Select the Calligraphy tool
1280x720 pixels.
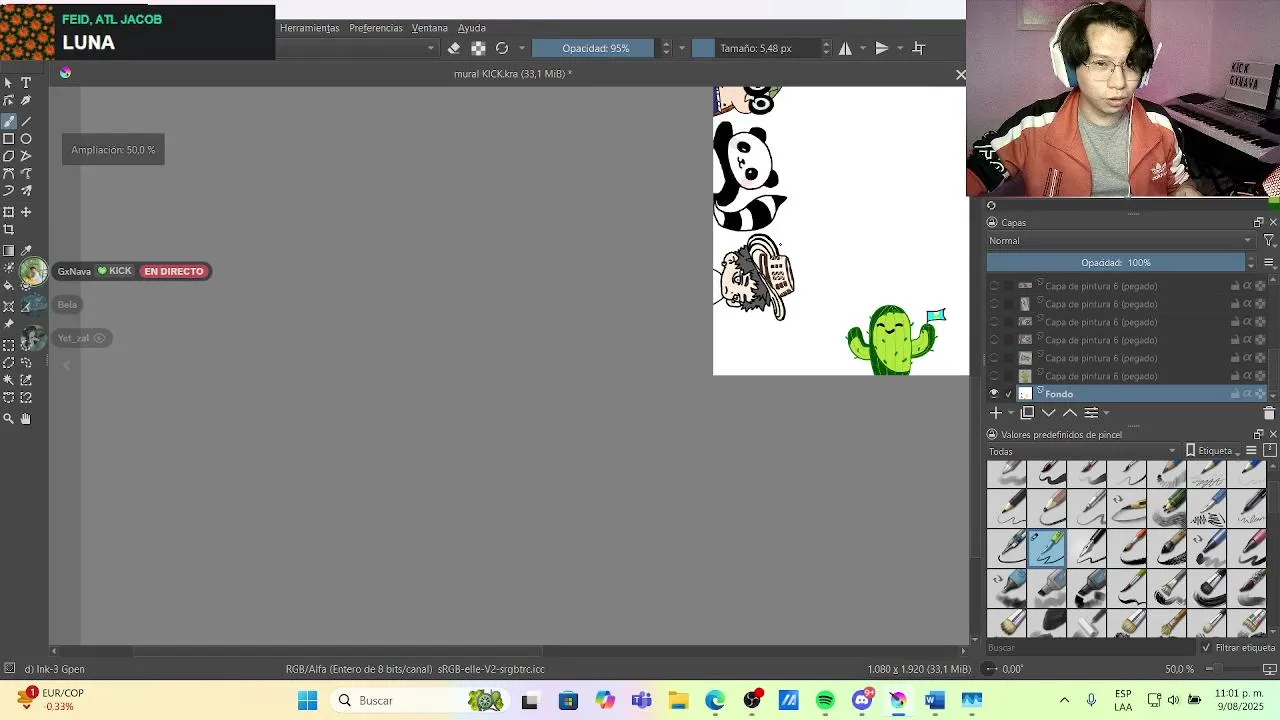26,101
